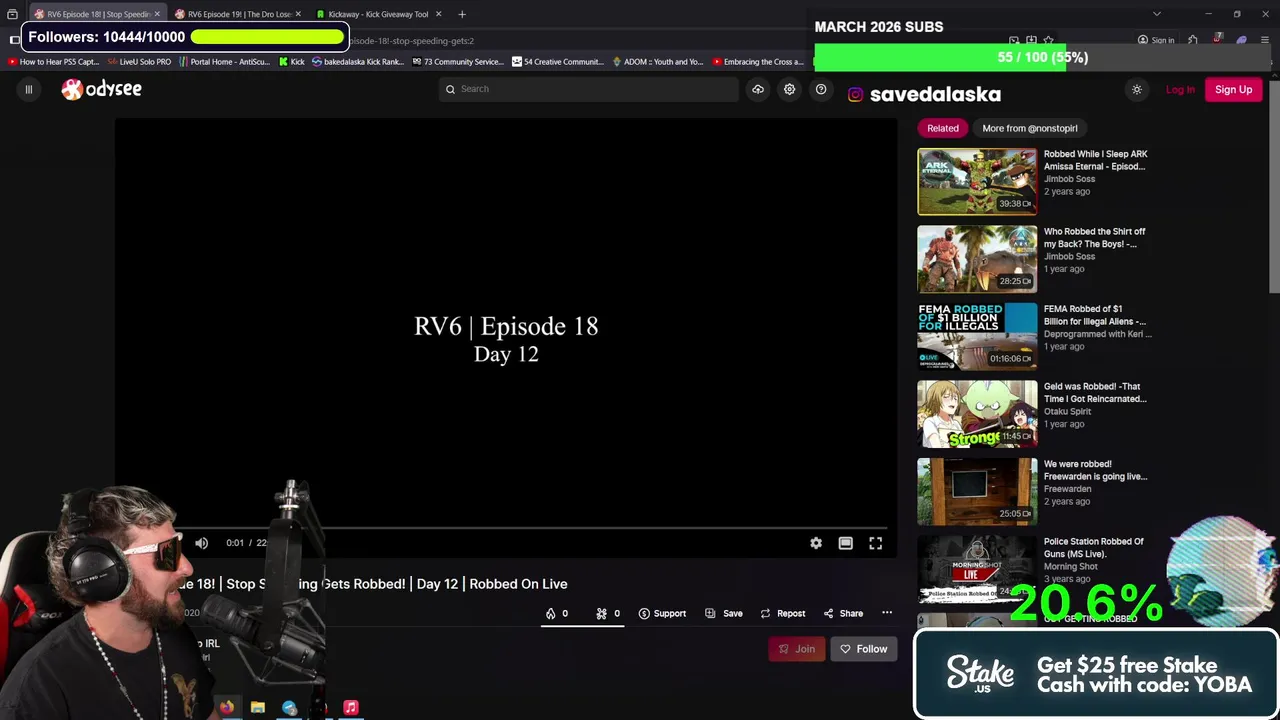Viewport: 1280px width, 720px height.
Task: Open LiveU Solo PRO bookmark
Action: tap(140, 62)
